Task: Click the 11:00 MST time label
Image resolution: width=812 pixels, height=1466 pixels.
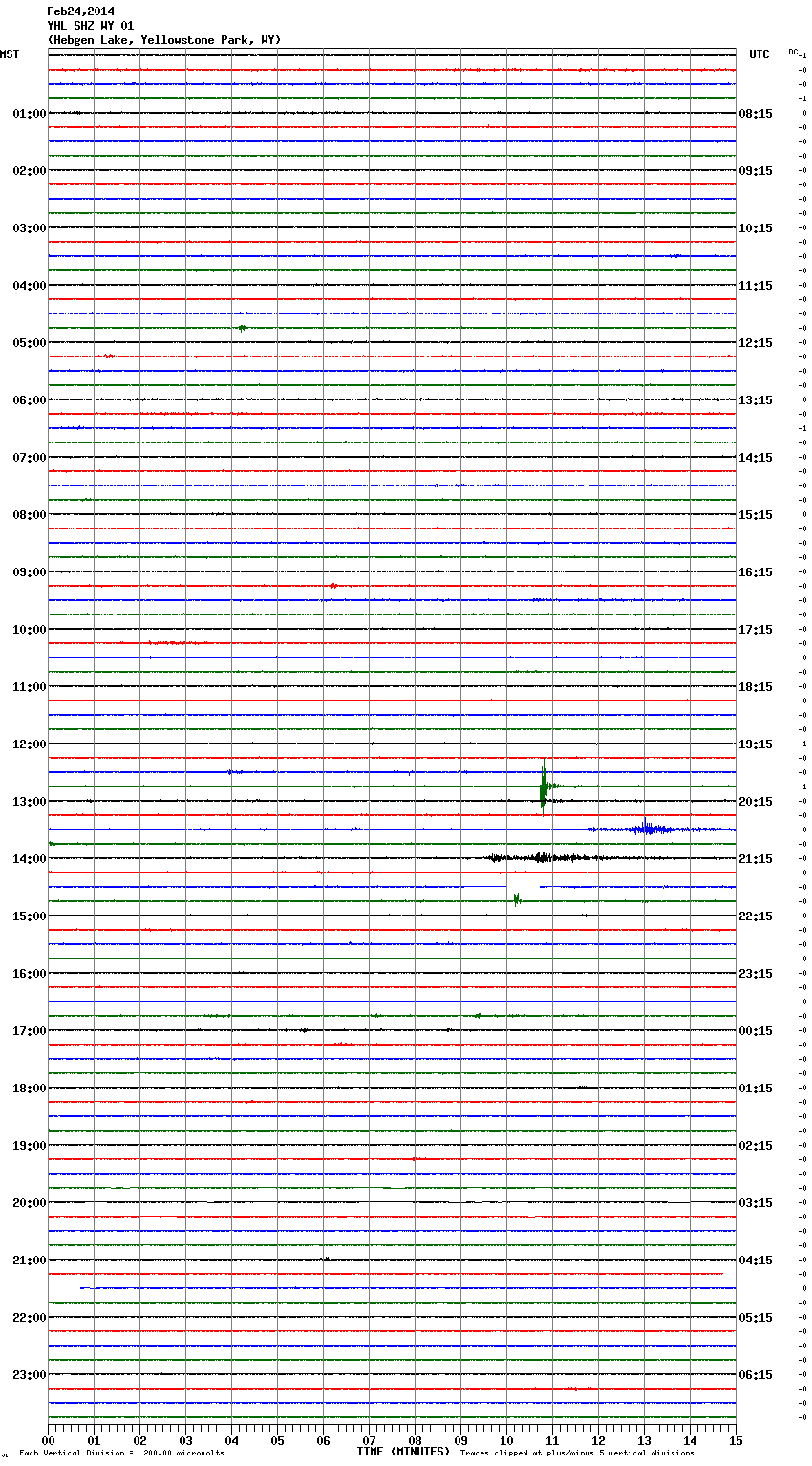Action: click(x=29, y=687)
